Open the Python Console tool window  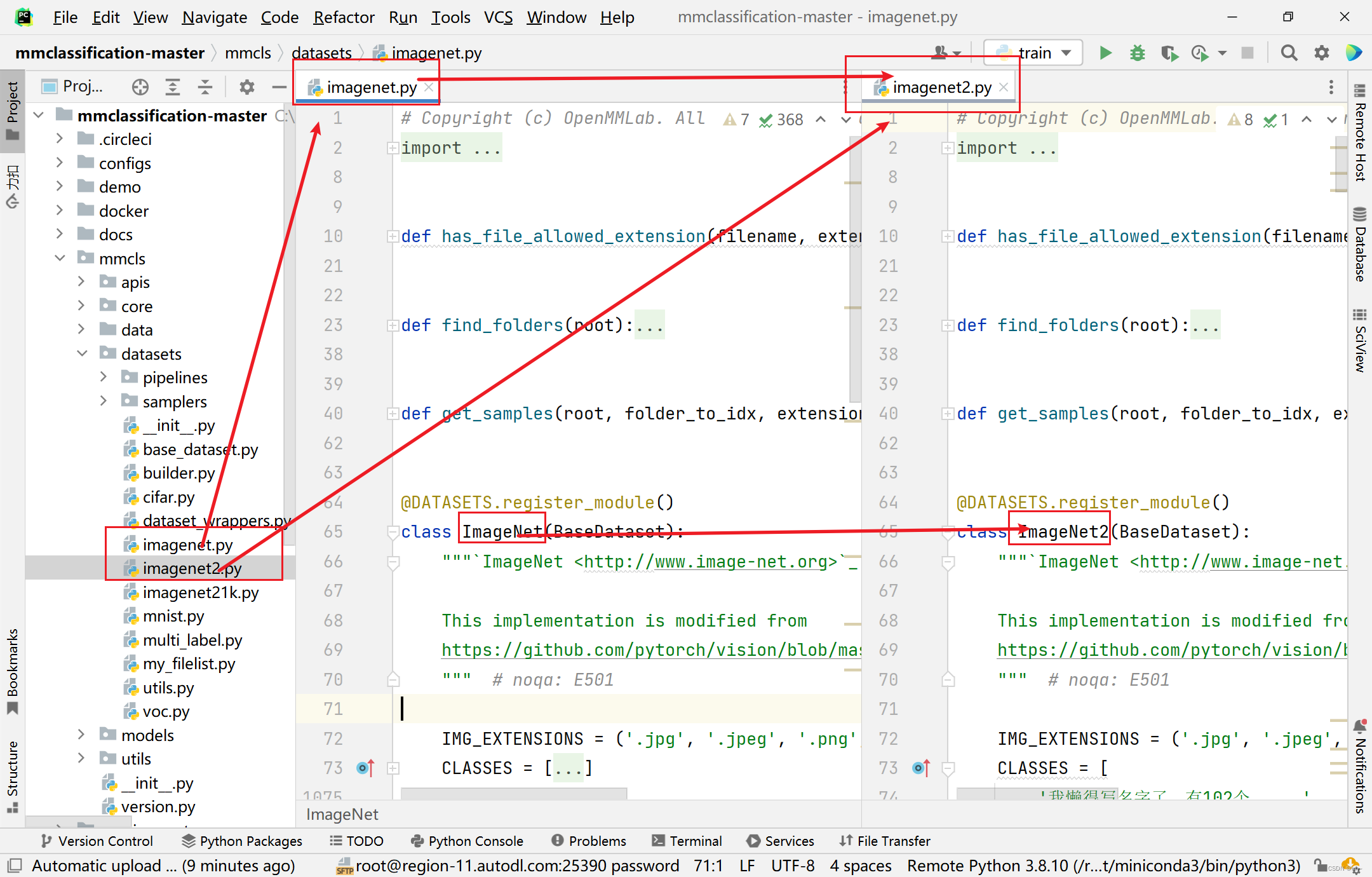pyautogui.click(x=467, y=841)
